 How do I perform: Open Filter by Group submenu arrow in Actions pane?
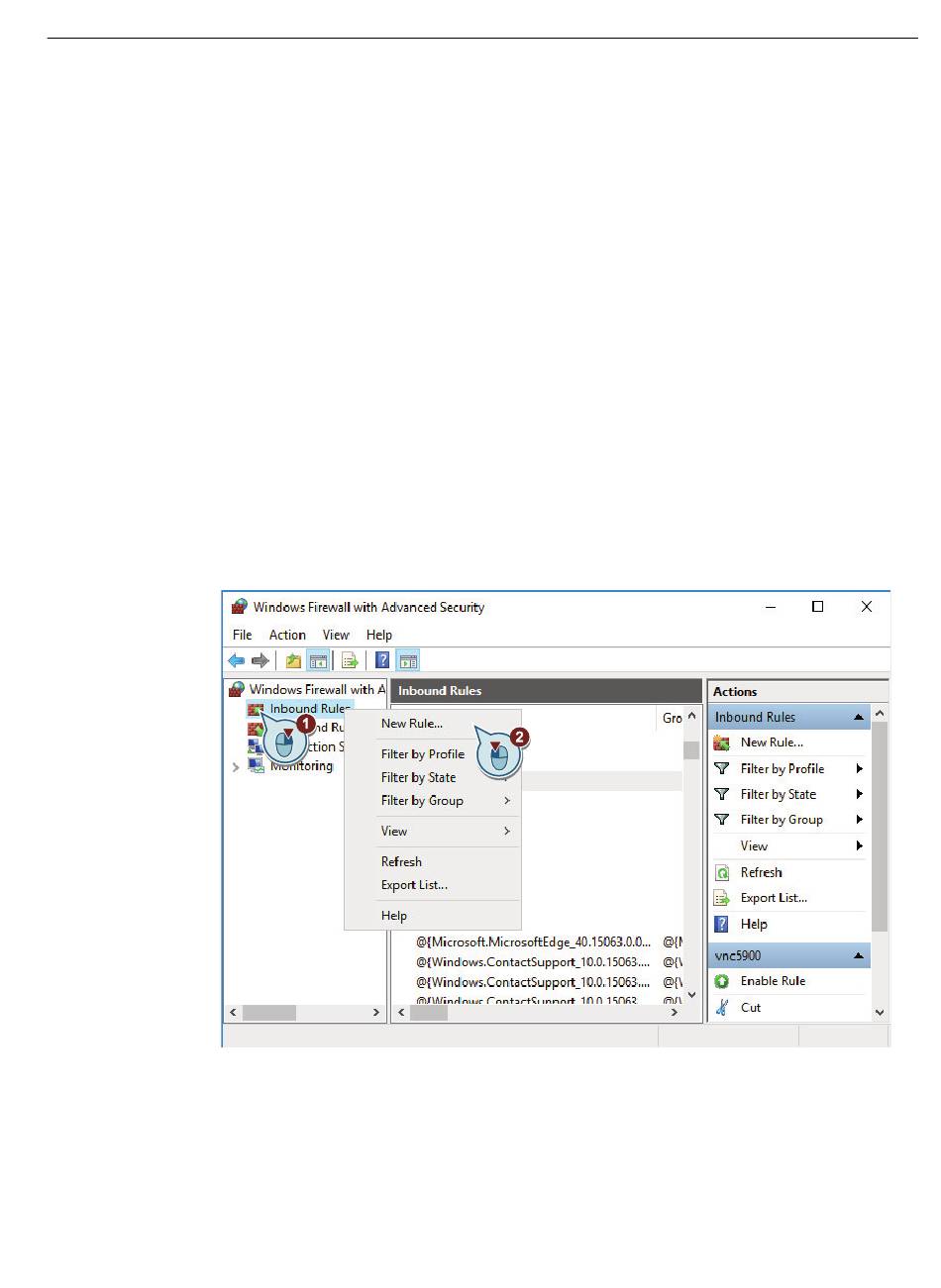click(x=860, y=820)
